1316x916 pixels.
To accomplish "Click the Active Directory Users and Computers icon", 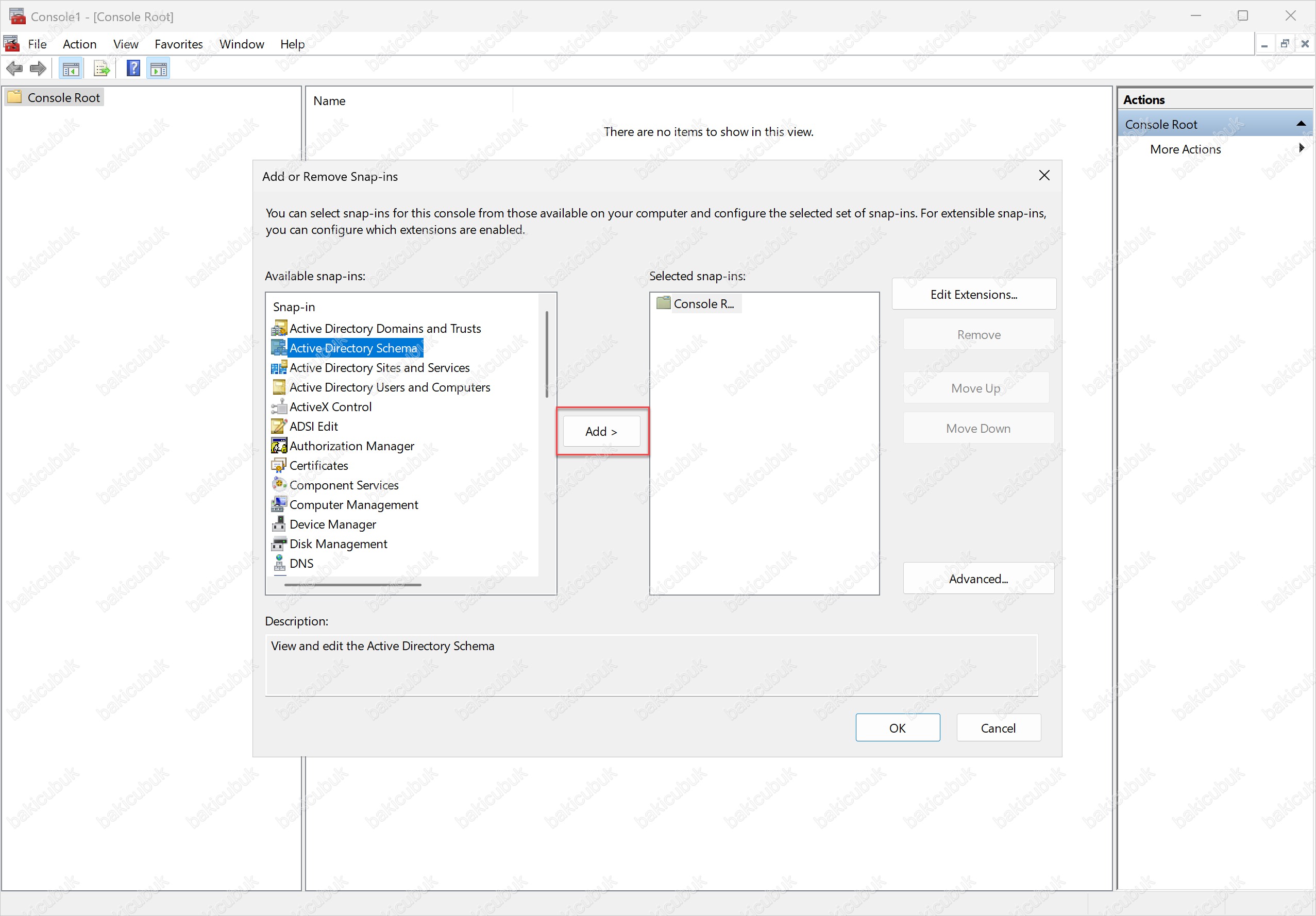I will coord(279,387).
